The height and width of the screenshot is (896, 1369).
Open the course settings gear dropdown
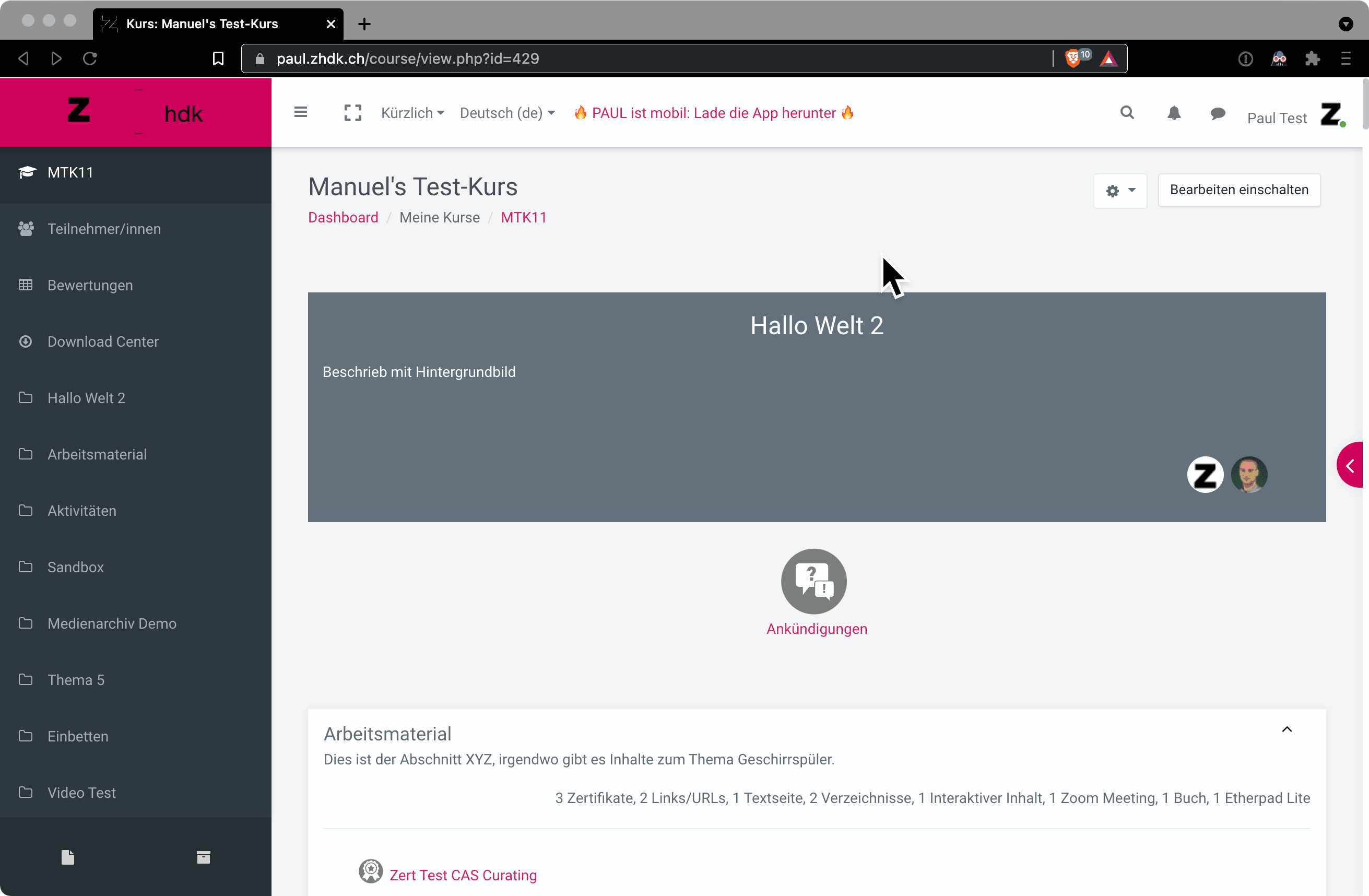click(1119, 191)
